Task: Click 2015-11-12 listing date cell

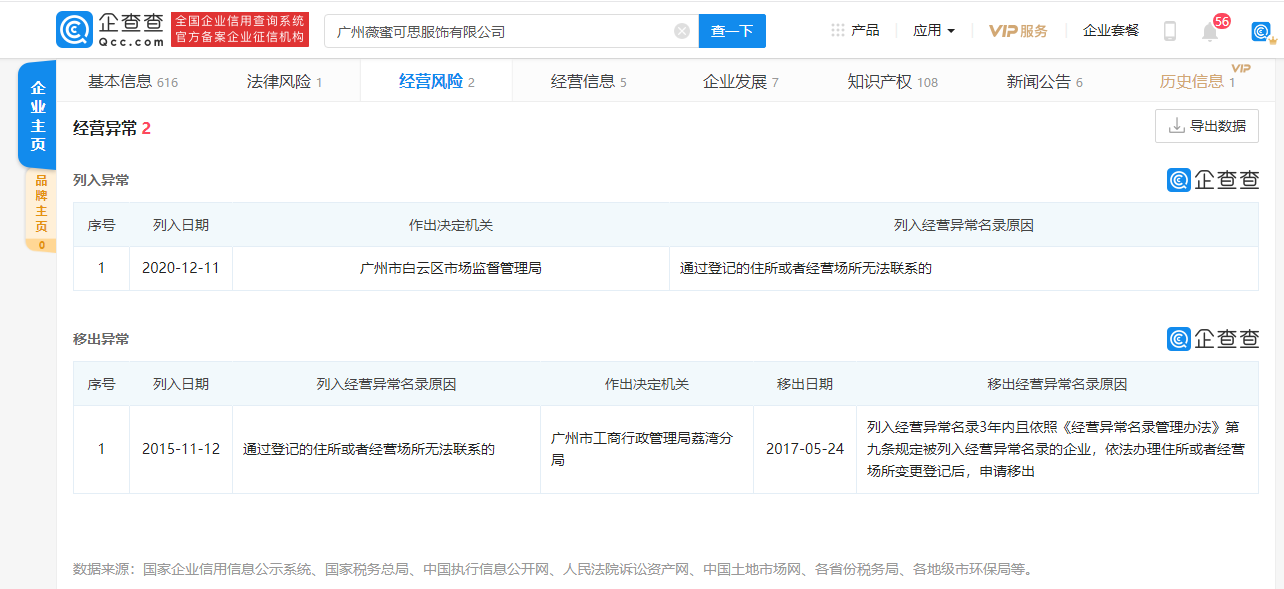Action: click(x=181, y=449)
